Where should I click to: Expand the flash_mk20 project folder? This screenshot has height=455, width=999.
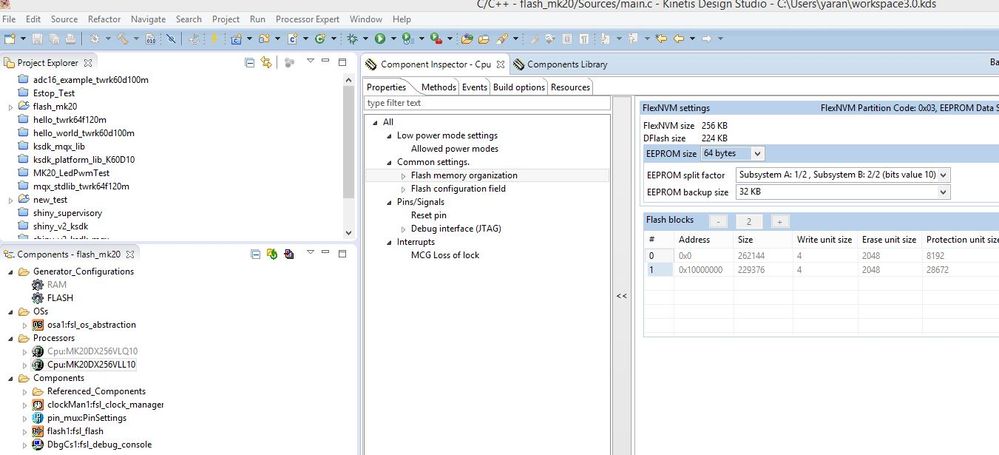11,107
